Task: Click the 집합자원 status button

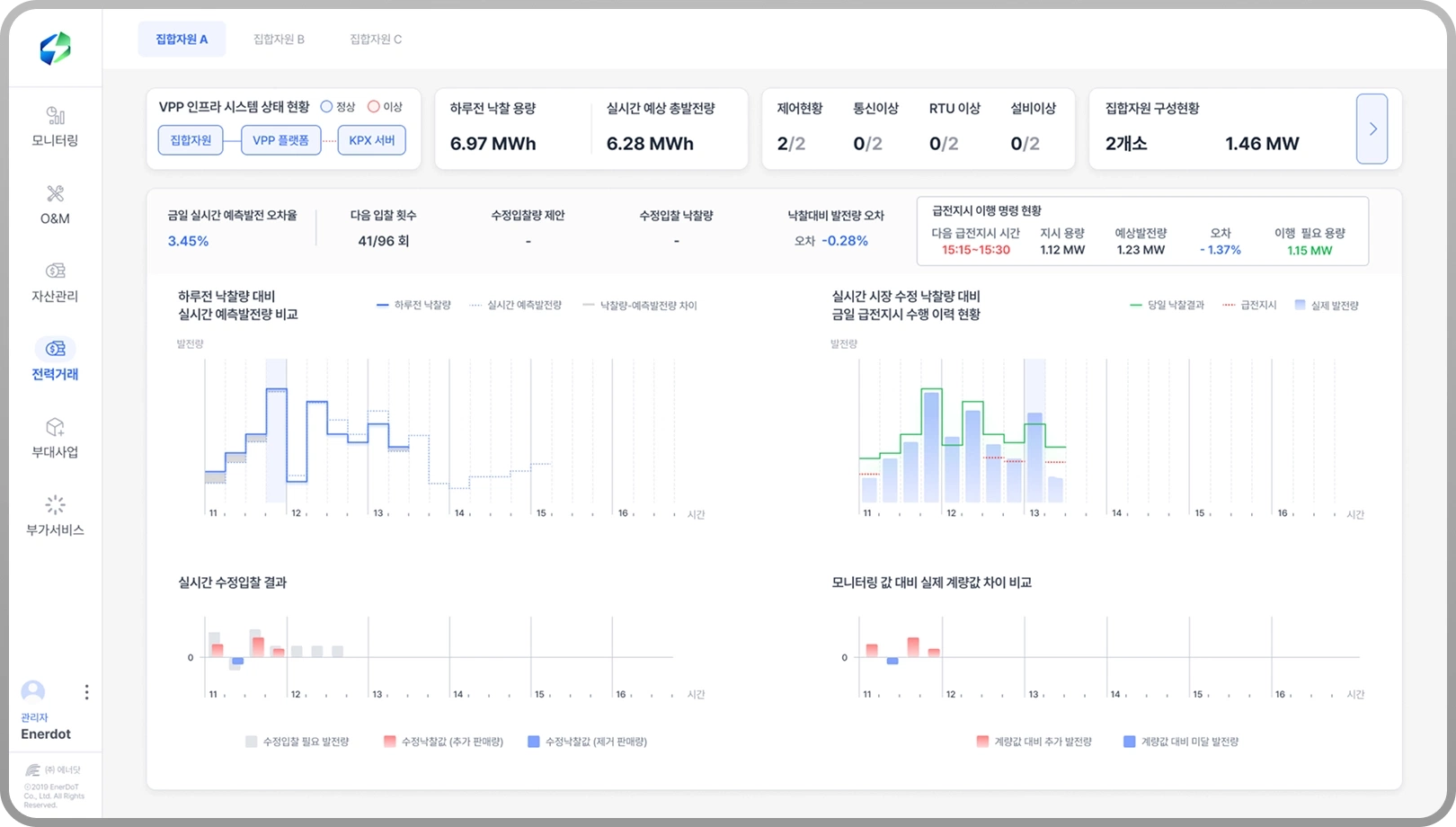Action: [191, 140]
